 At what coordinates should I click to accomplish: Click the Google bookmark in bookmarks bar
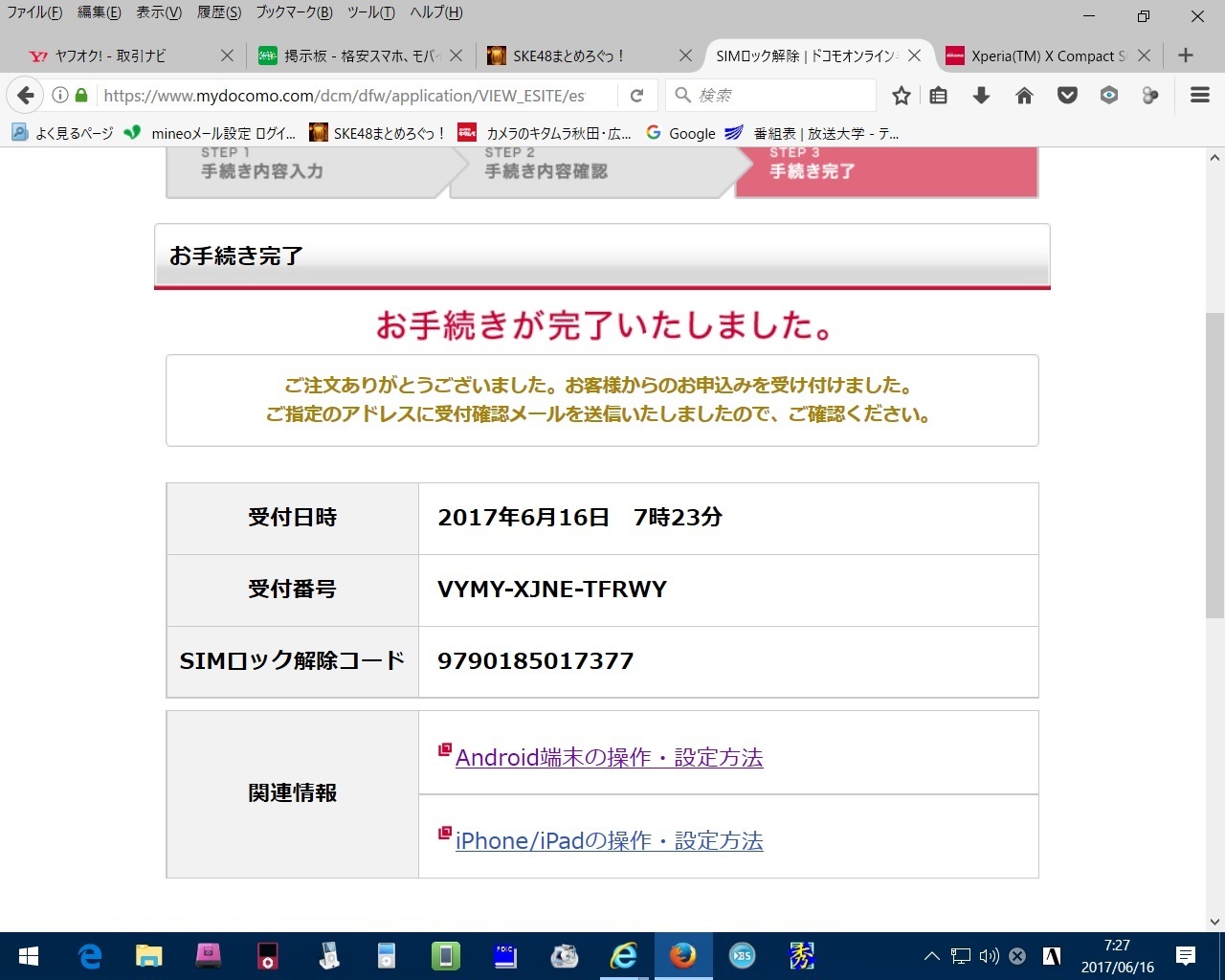coord(681,133)
